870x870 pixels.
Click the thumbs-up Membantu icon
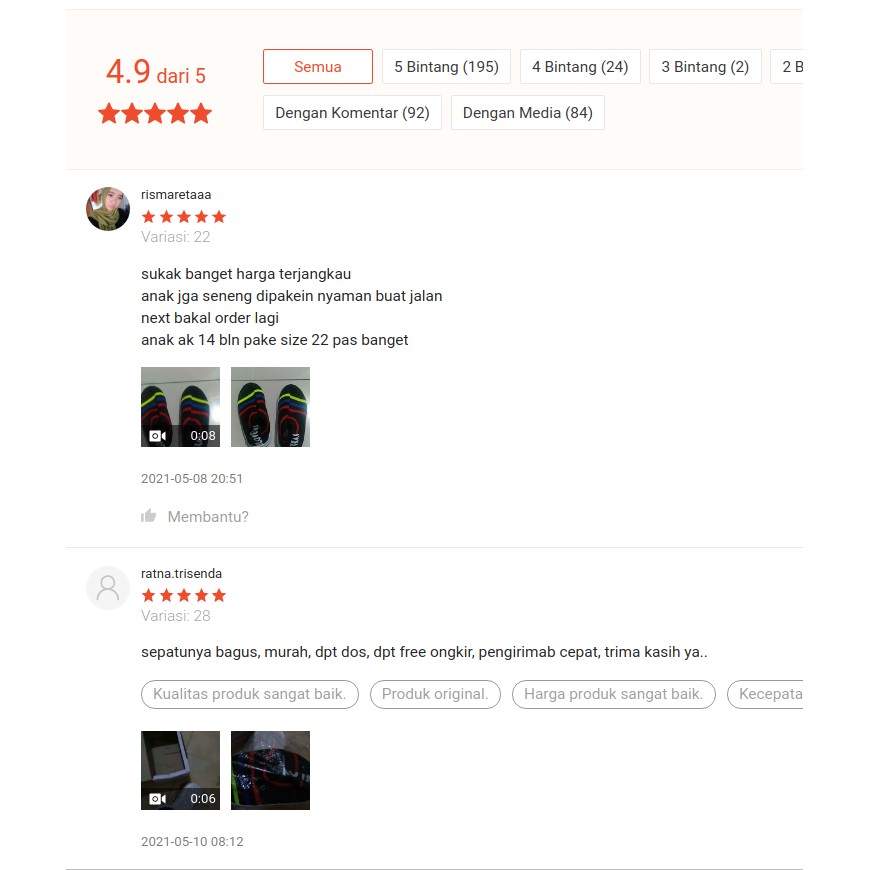[x=148, y=516]
